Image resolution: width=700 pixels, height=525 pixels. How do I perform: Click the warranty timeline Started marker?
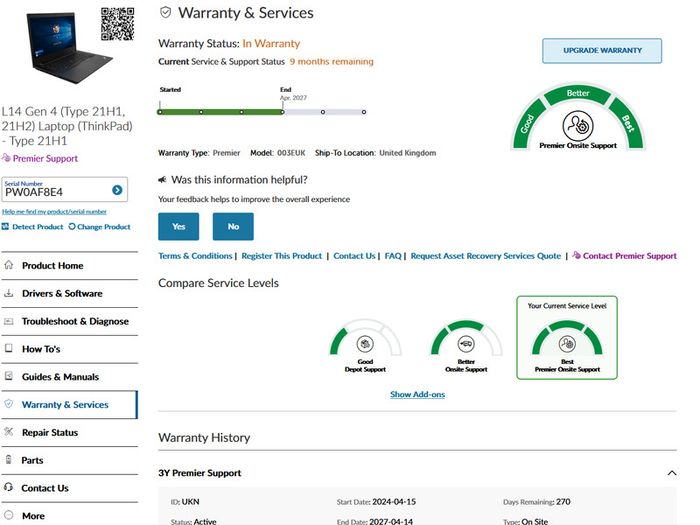tap(160, 112)
